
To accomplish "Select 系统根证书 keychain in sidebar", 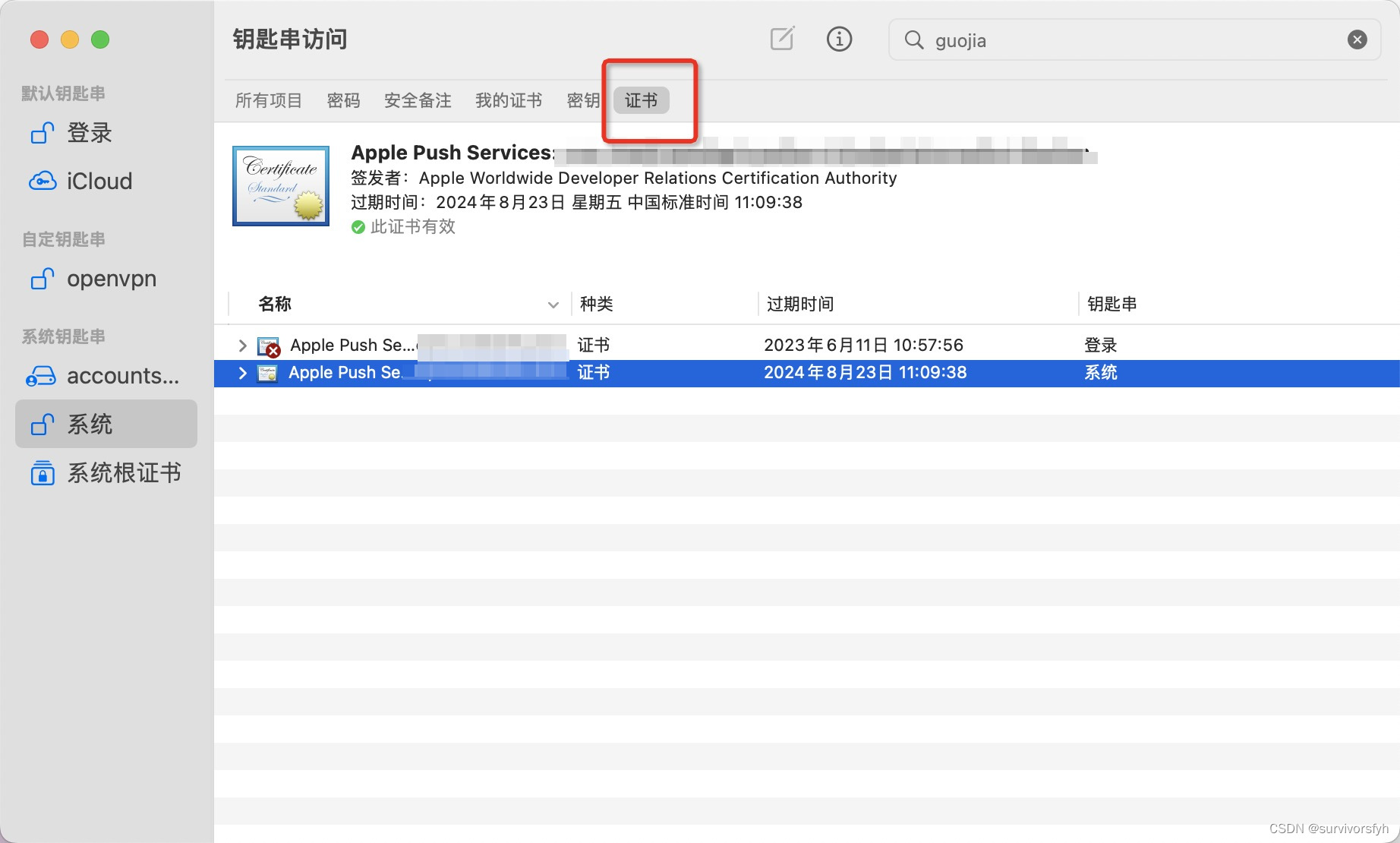I will click(x=106, y=472).
